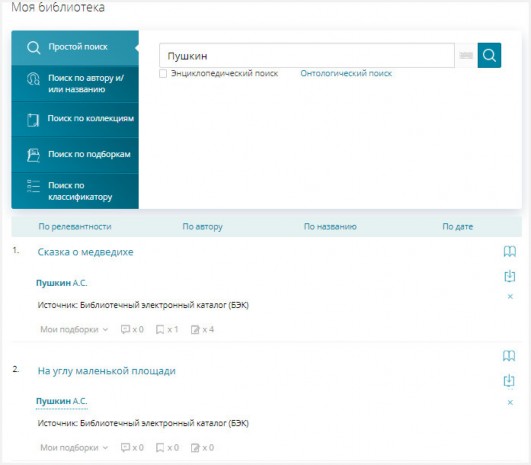Open the virtual keyboard icon in search field
Viewport: 531px width, 465px height.
pyautogui.click(x=466, y=55)
